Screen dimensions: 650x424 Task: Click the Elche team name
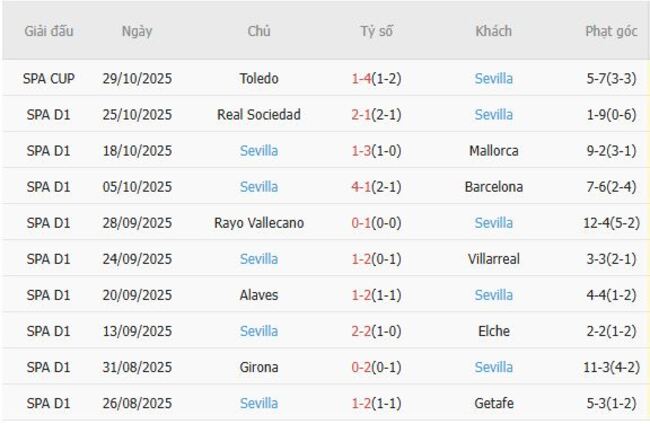click(x=493, y=331)
